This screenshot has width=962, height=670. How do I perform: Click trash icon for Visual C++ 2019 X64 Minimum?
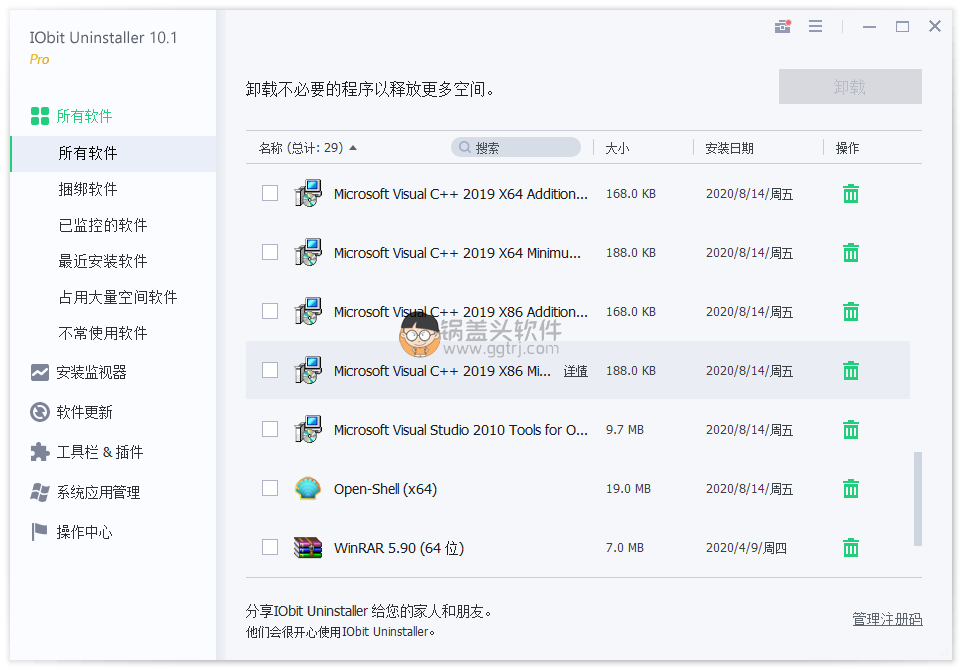851,253
